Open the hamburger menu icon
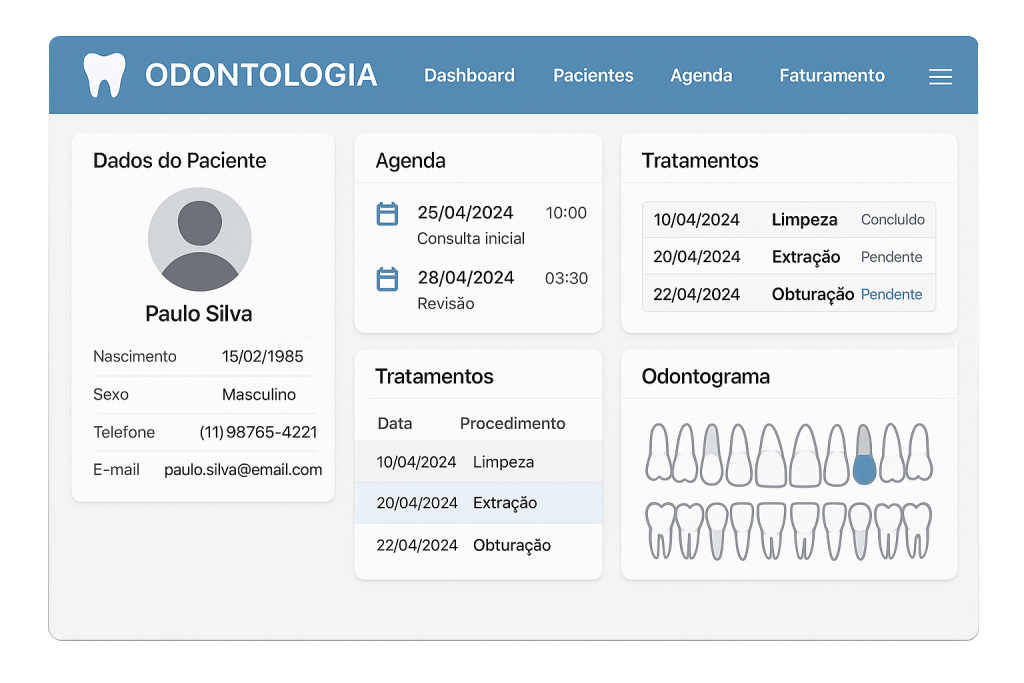This screenshot has height=683, width=1024. tap(940, 77)
